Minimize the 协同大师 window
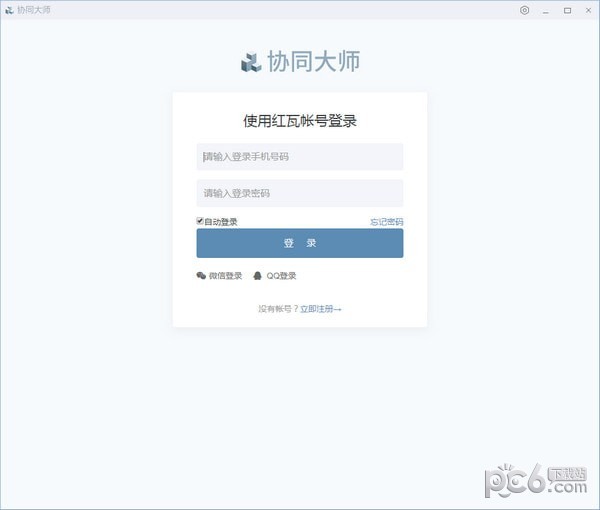Viewport: 600px width, 510px height. click(x=546, y=11)
